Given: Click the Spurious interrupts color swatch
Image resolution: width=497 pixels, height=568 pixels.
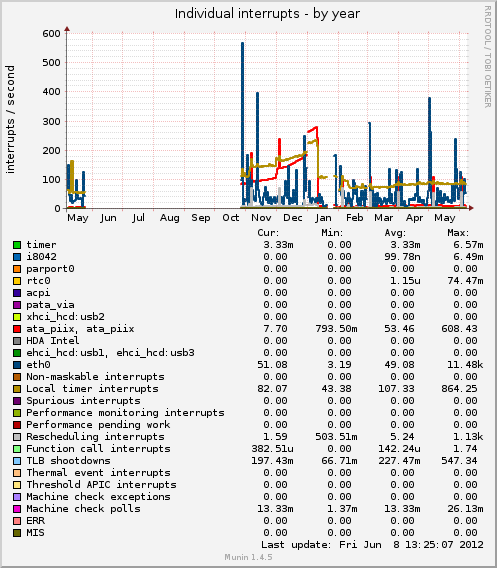Looking at the screenshot, I should tap(17, 401).
